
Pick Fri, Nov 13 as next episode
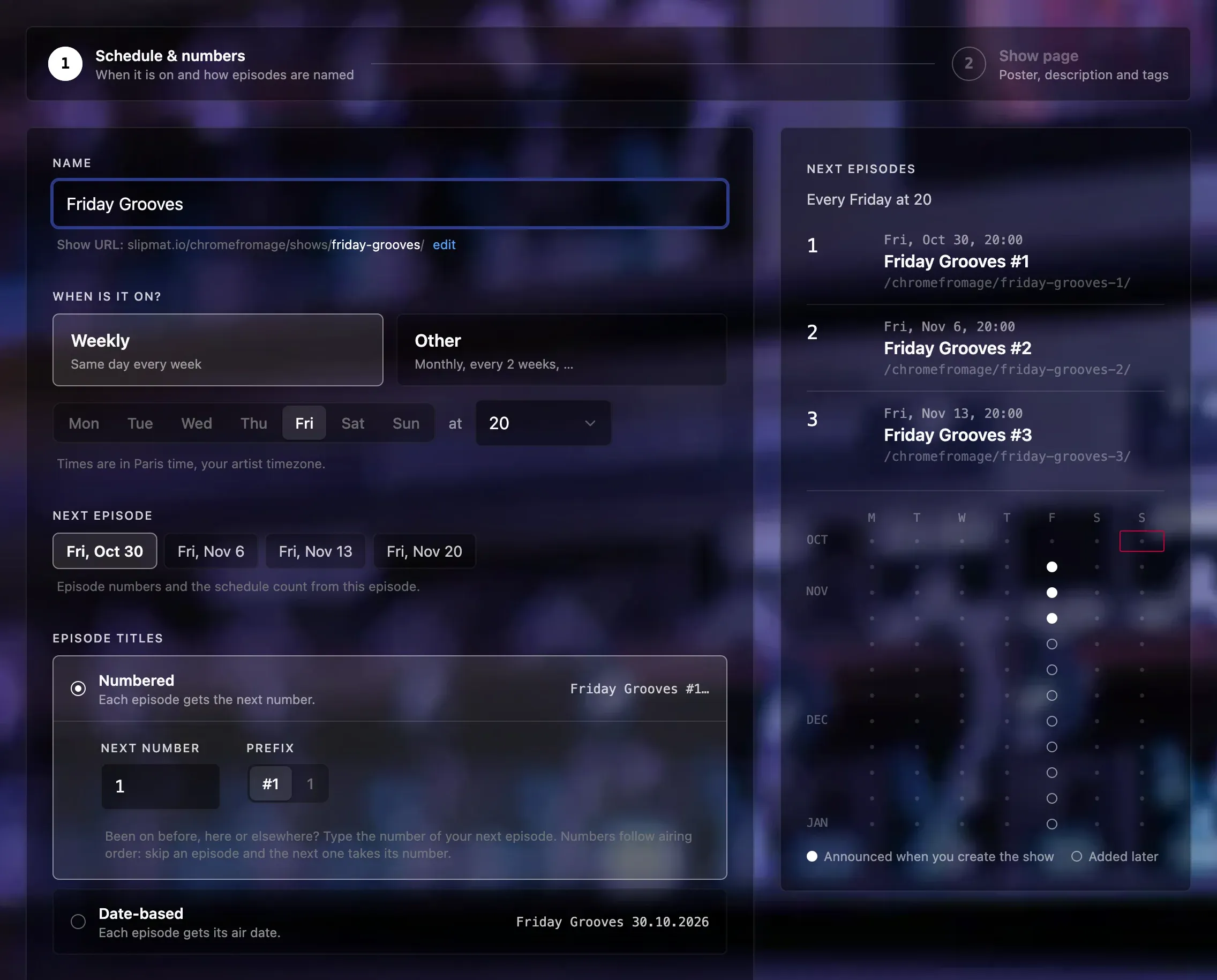[315, 551]
